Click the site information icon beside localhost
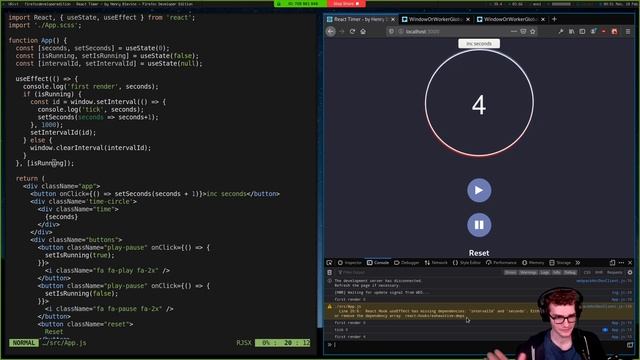 tap(401, 31)
